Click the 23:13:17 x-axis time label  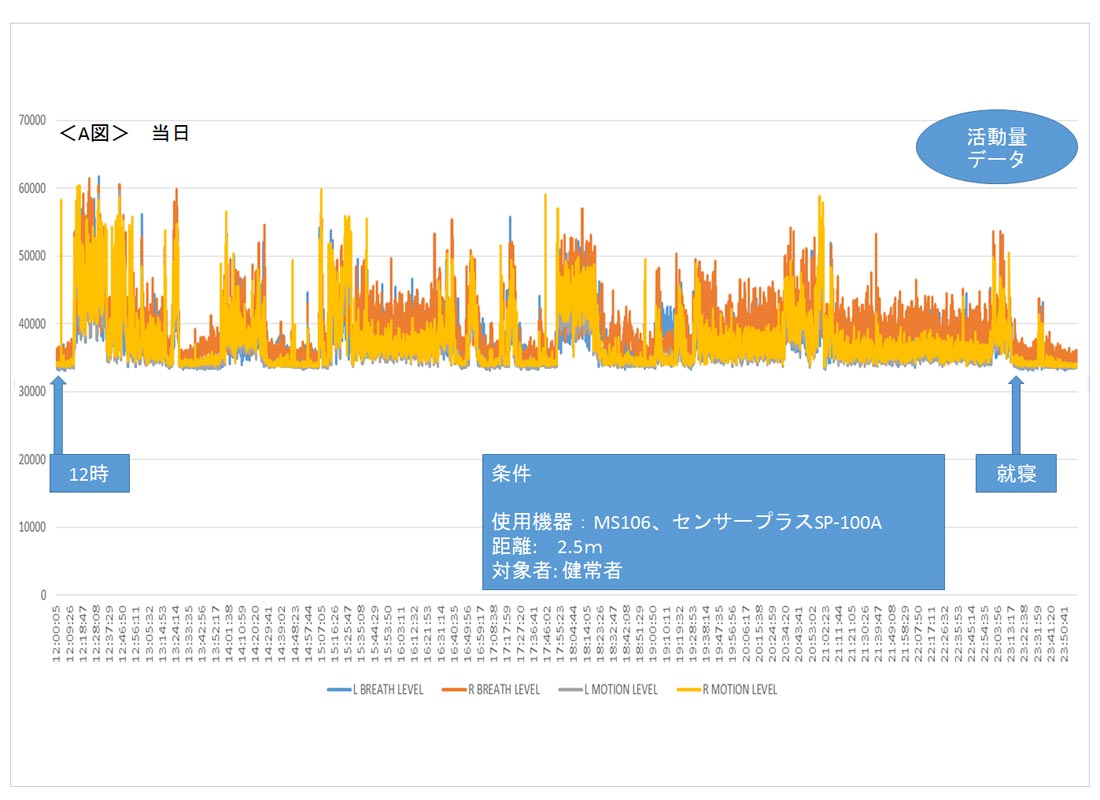(x=1010, y=634)
